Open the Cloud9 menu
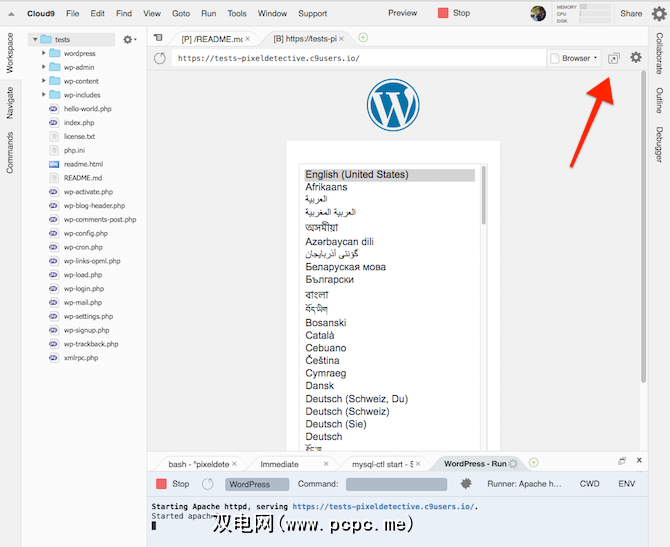Screen dimensions: 670x547 pos(41,13)
